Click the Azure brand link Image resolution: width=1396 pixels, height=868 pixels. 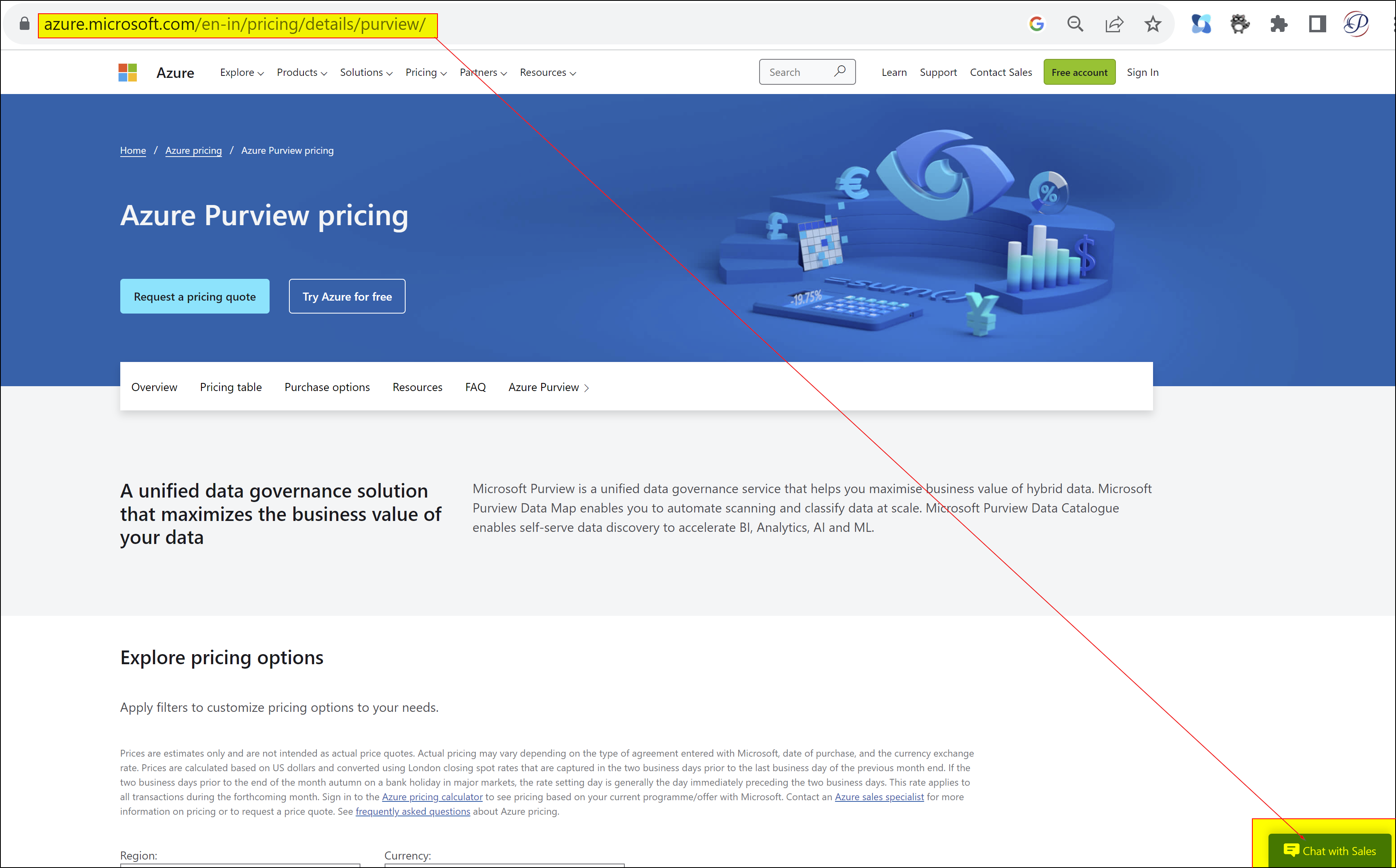click(x=175, y=73)
